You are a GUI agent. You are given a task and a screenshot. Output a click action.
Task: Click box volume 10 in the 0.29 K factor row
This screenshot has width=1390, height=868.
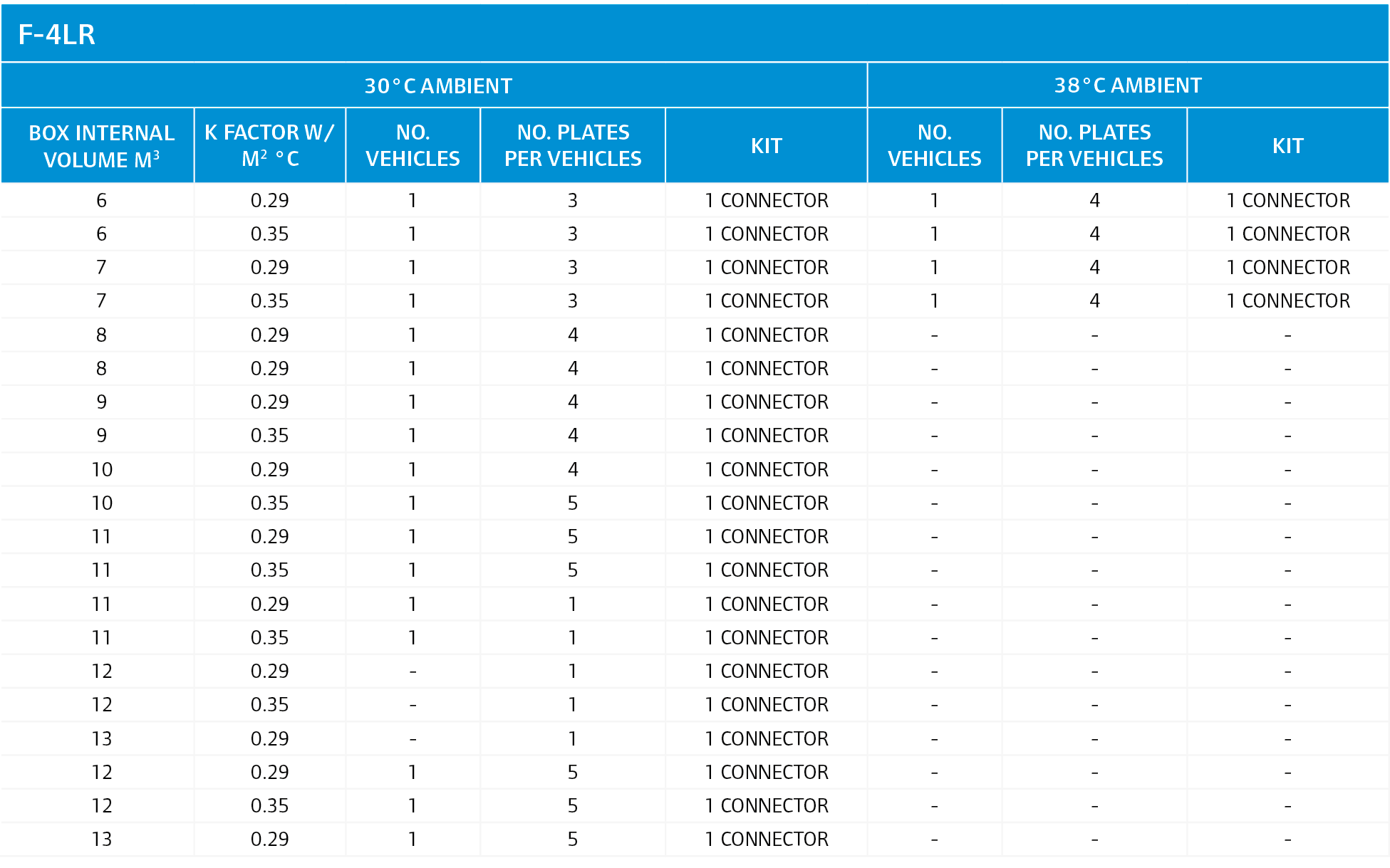click(102, 470)
